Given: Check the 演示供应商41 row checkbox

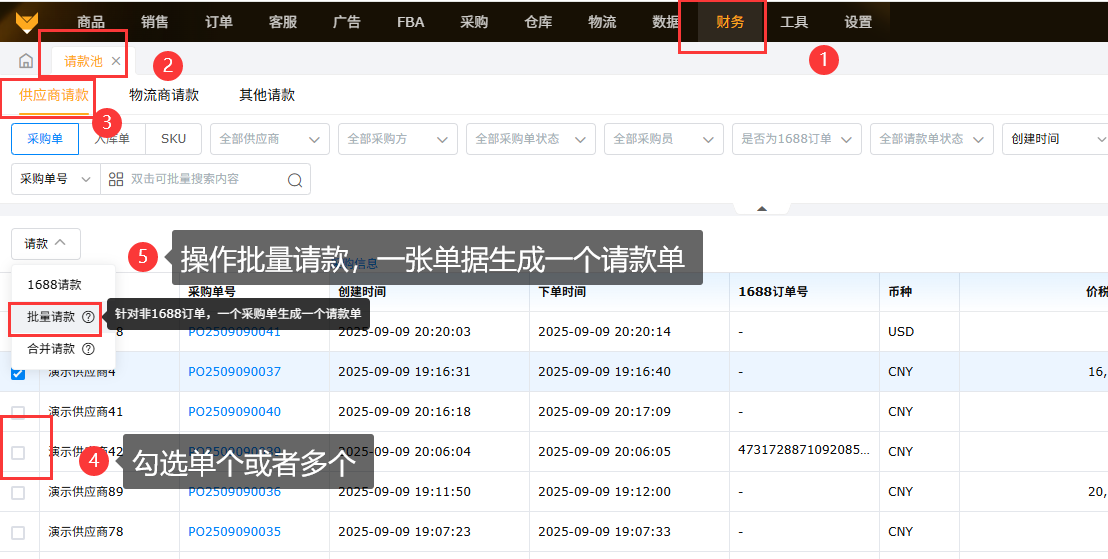Looking at the screenshot, I should click(x=18, y=412).
